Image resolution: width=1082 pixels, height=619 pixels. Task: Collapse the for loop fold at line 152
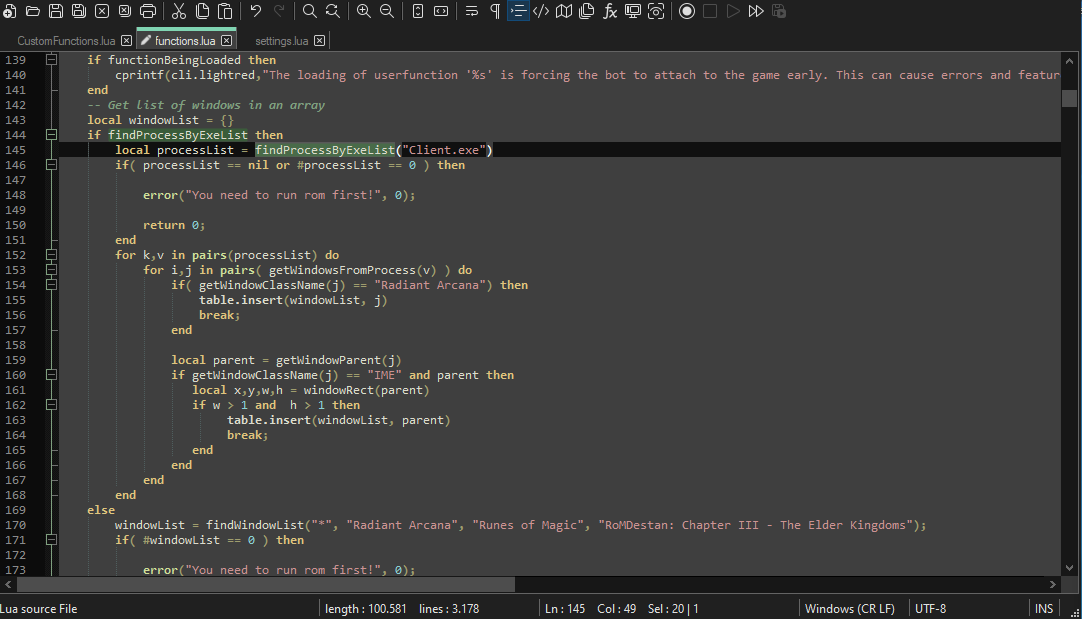point(51,255)
